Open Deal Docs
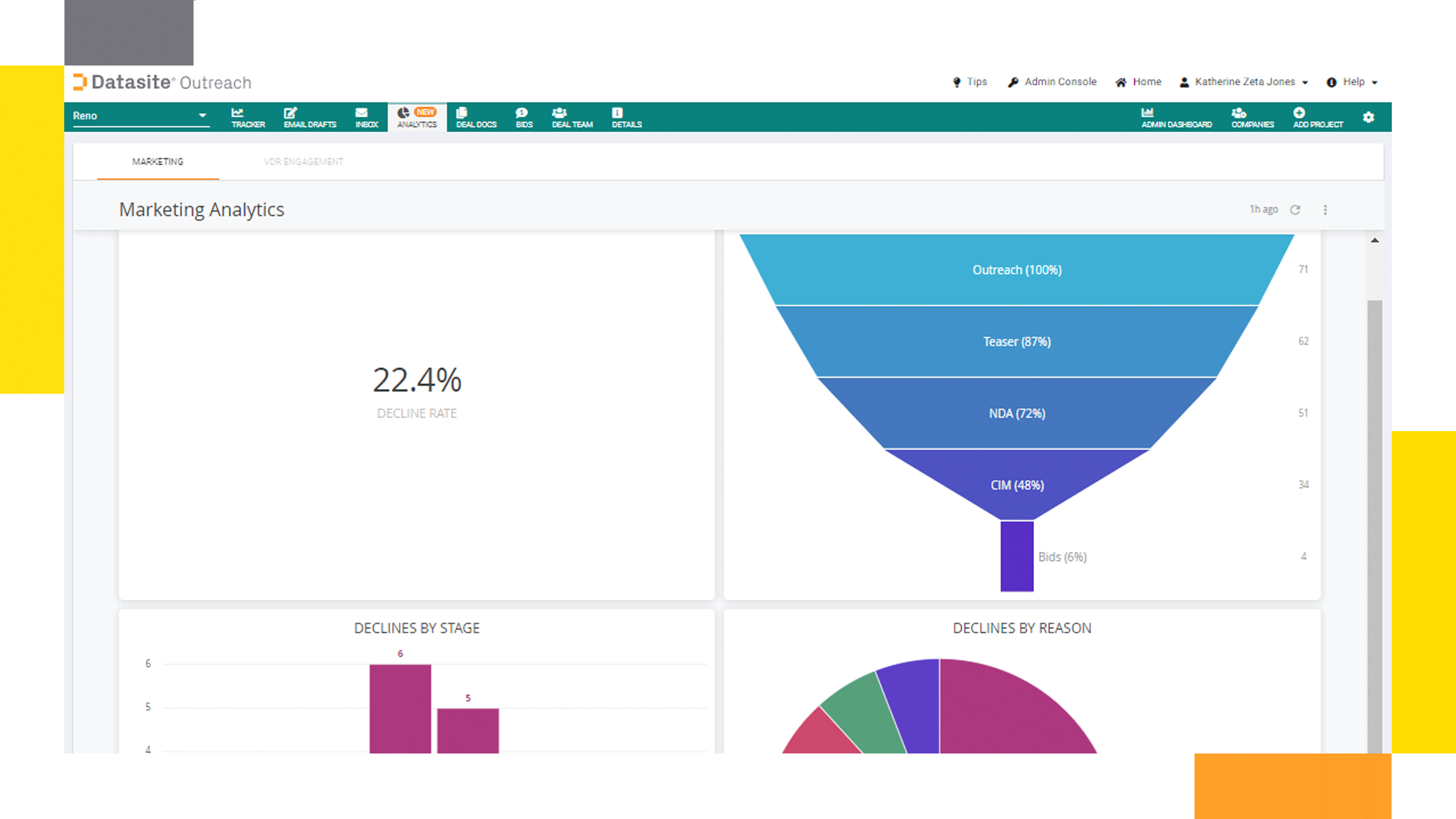 476,117
